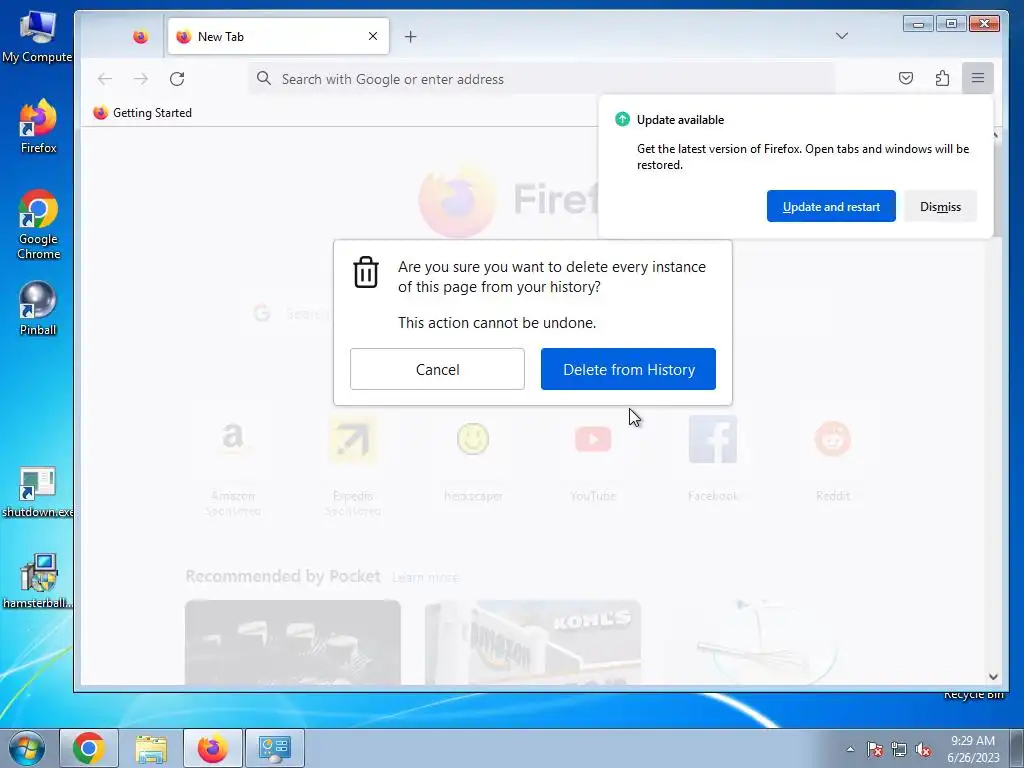Go back one page

104,79
